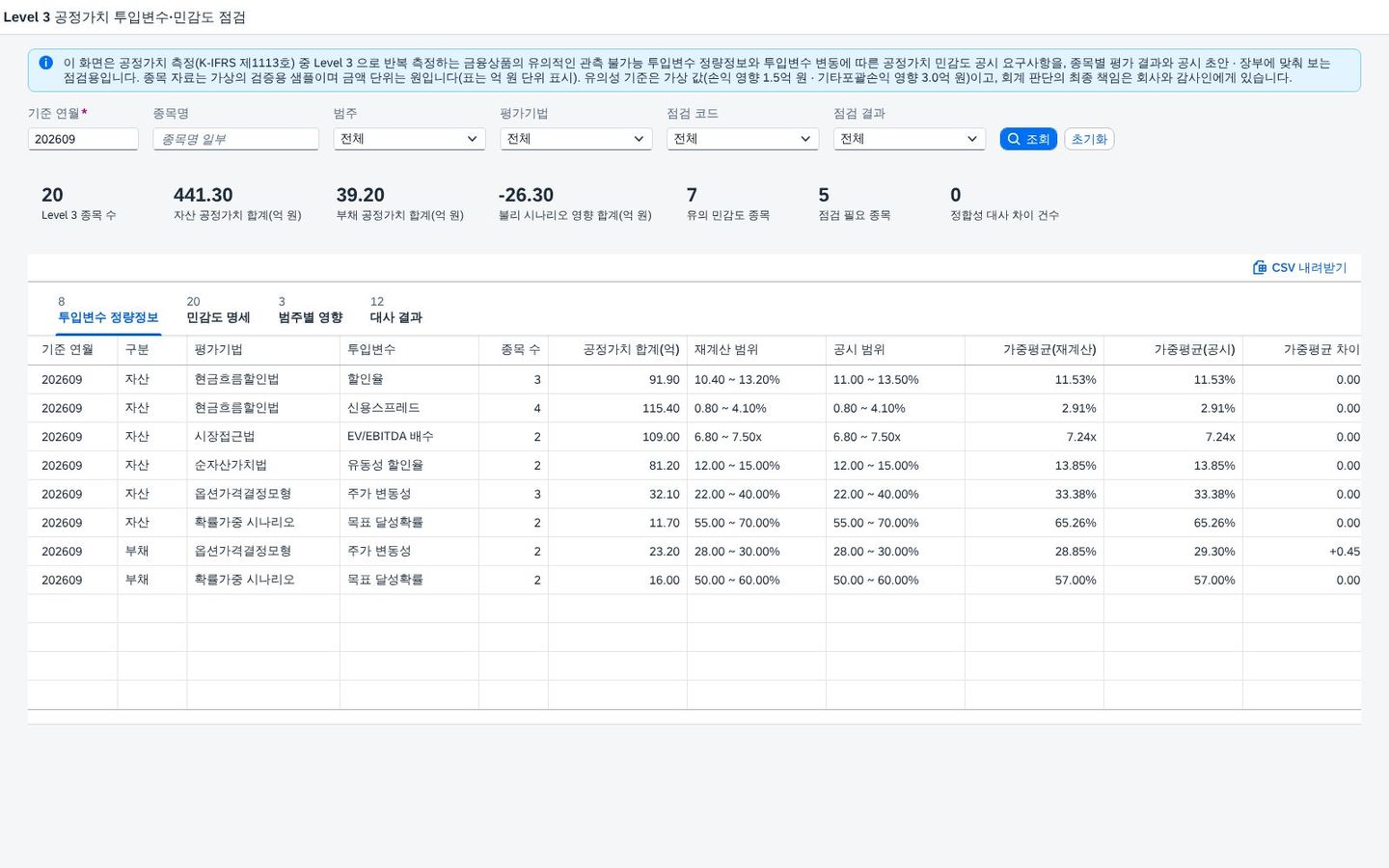Download the table via CSV 내려받기

pos(1299,267)
